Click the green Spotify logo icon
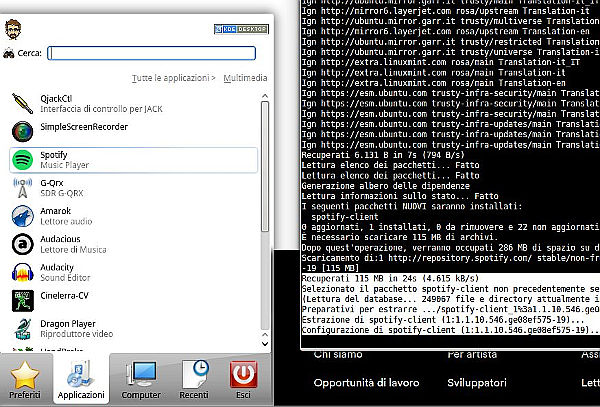Screen dimensions: 600x407 23,160
